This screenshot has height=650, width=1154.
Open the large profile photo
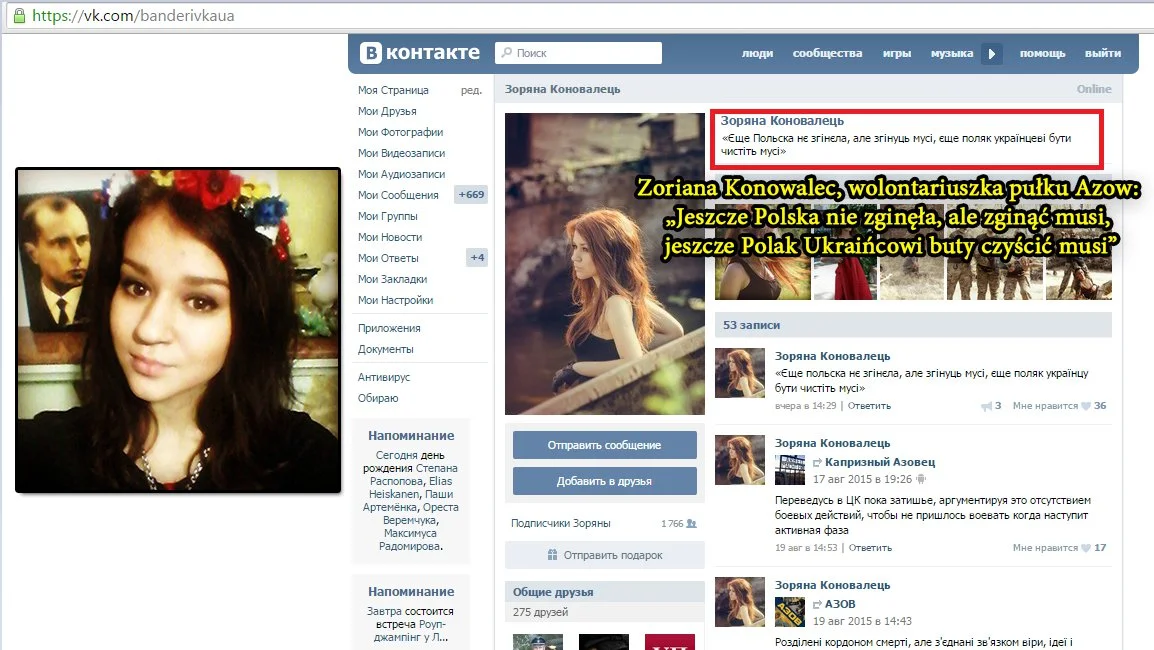click(x=604, y=264)
